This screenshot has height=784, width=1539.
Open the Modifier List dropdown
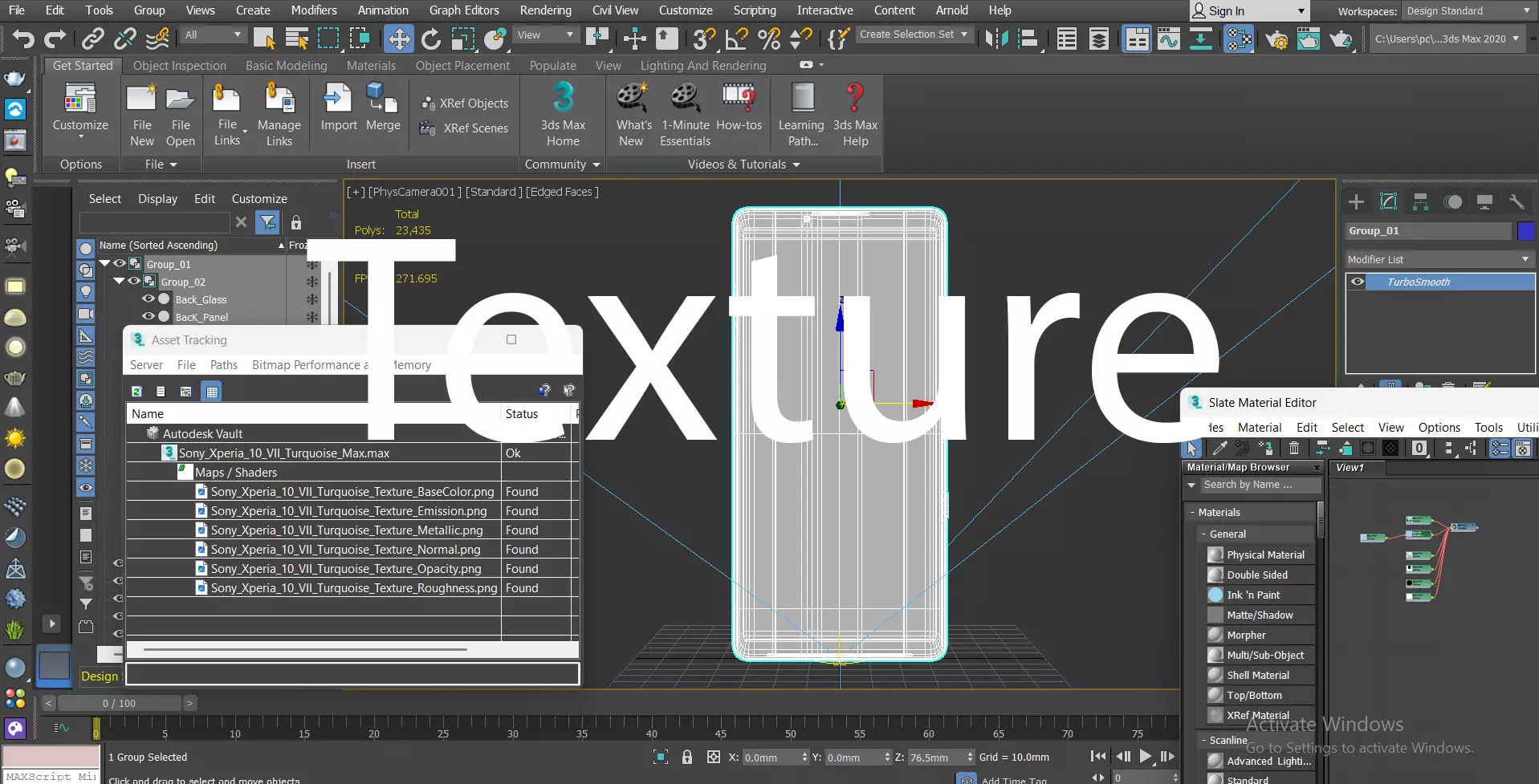pos(1439,259)
